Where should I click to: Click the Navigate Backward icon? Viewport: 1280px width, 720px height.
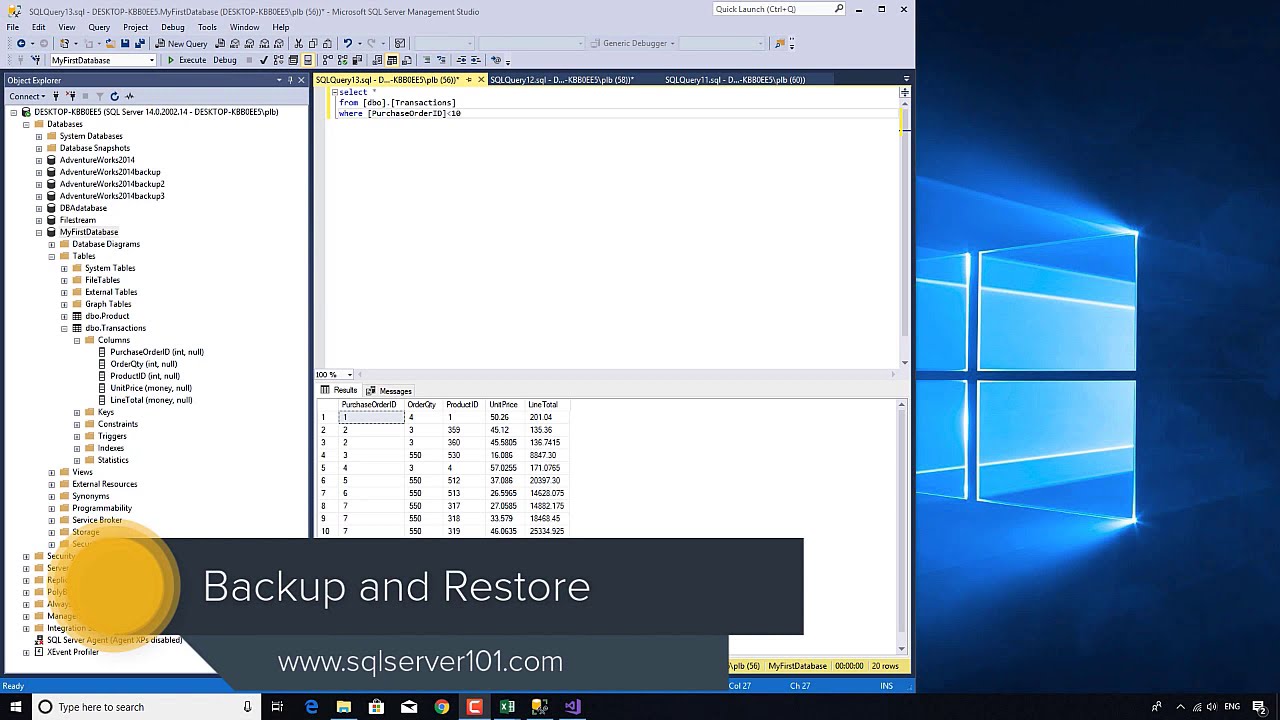click(20, 43)
